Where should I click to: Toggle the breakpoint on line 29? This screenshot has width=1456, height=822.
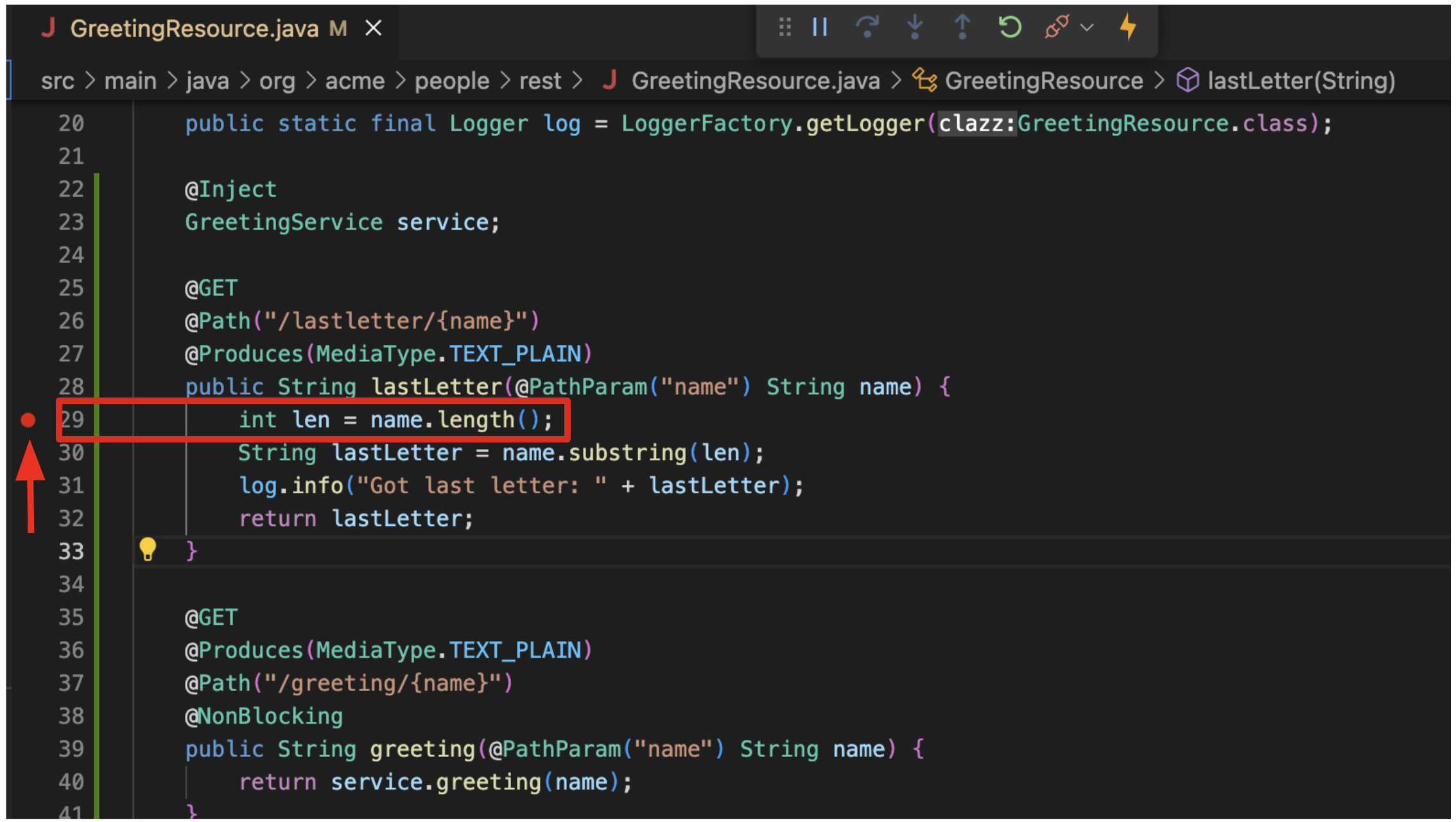click(28, 420)
